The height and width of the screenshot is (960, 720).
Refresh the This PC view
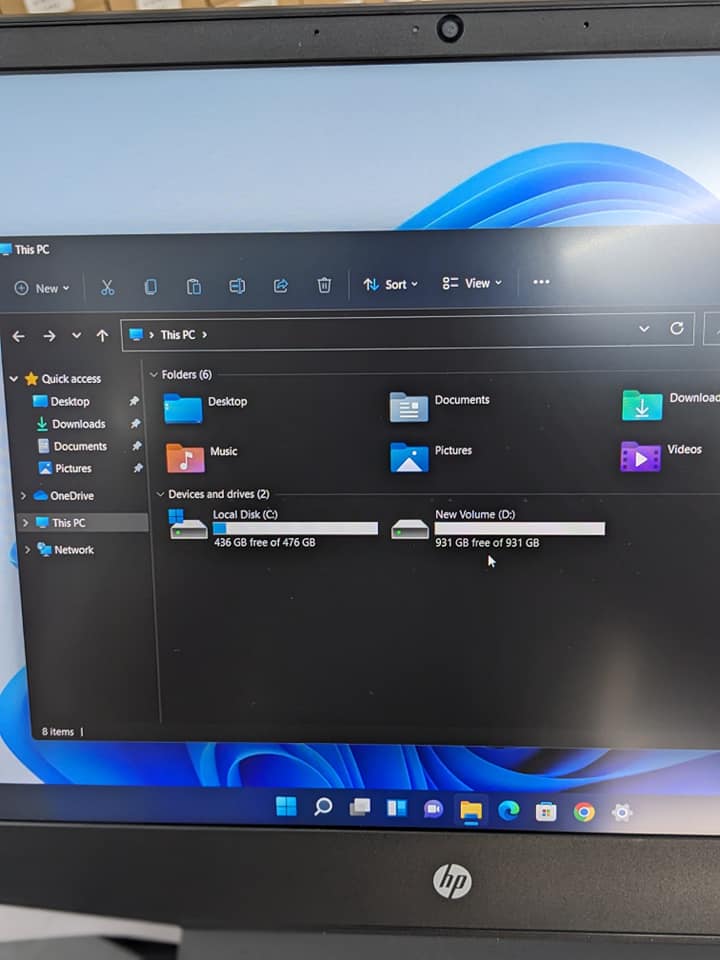(x=677, y=329)
